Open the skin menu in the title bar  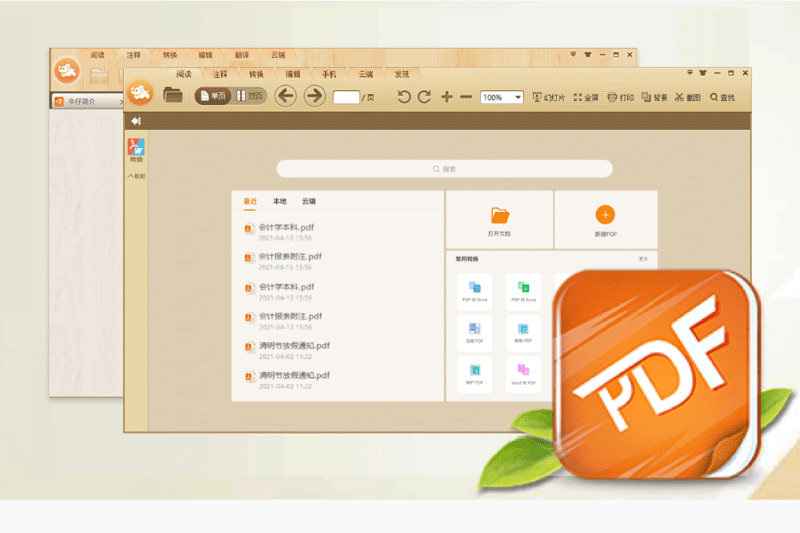[x=703, y=73]
